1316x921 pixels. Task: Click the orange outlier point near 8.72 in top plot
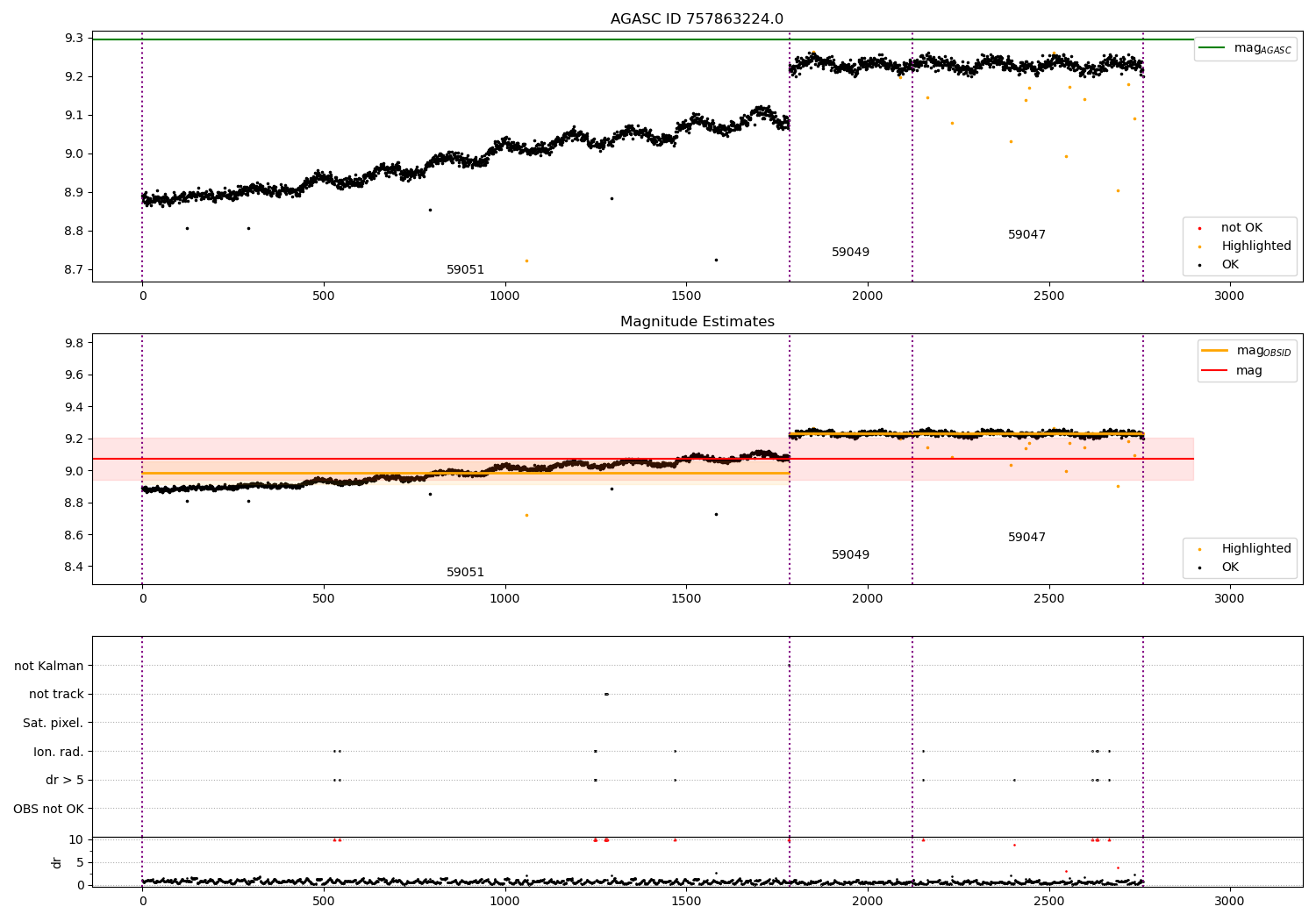(x=526, y=261)
